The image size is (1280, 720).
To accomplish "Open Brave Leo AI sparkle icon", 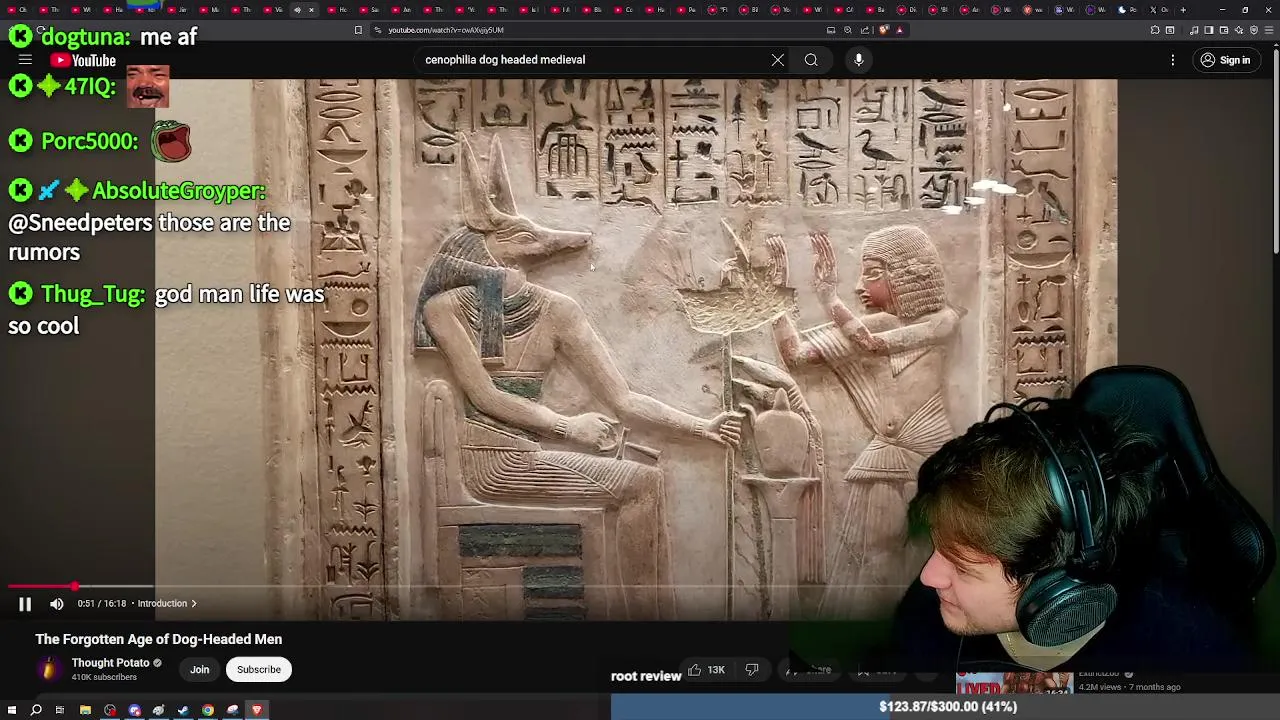I will click(1239, 30).
